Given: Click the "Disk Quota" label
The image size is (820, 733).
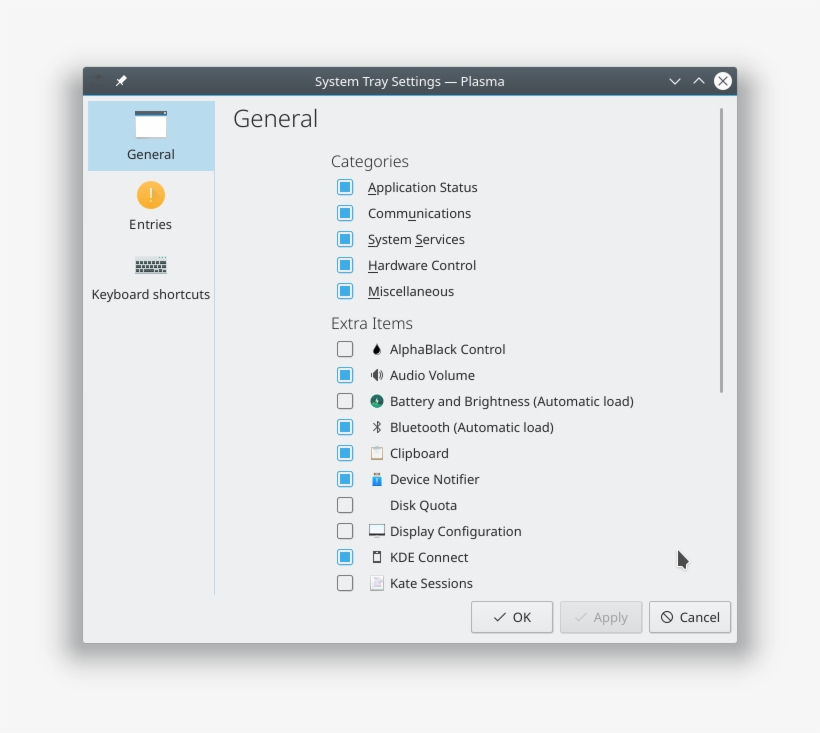Looking at the screenshot, I should [x=424, y=506].
